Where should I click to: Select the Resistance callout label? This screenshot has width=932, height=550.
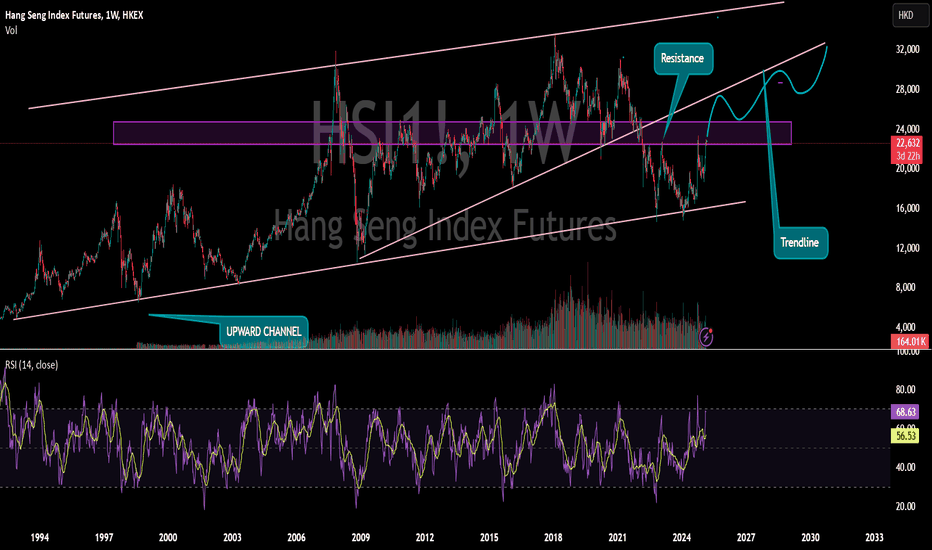pyautogui.click(x=682, y=58)
